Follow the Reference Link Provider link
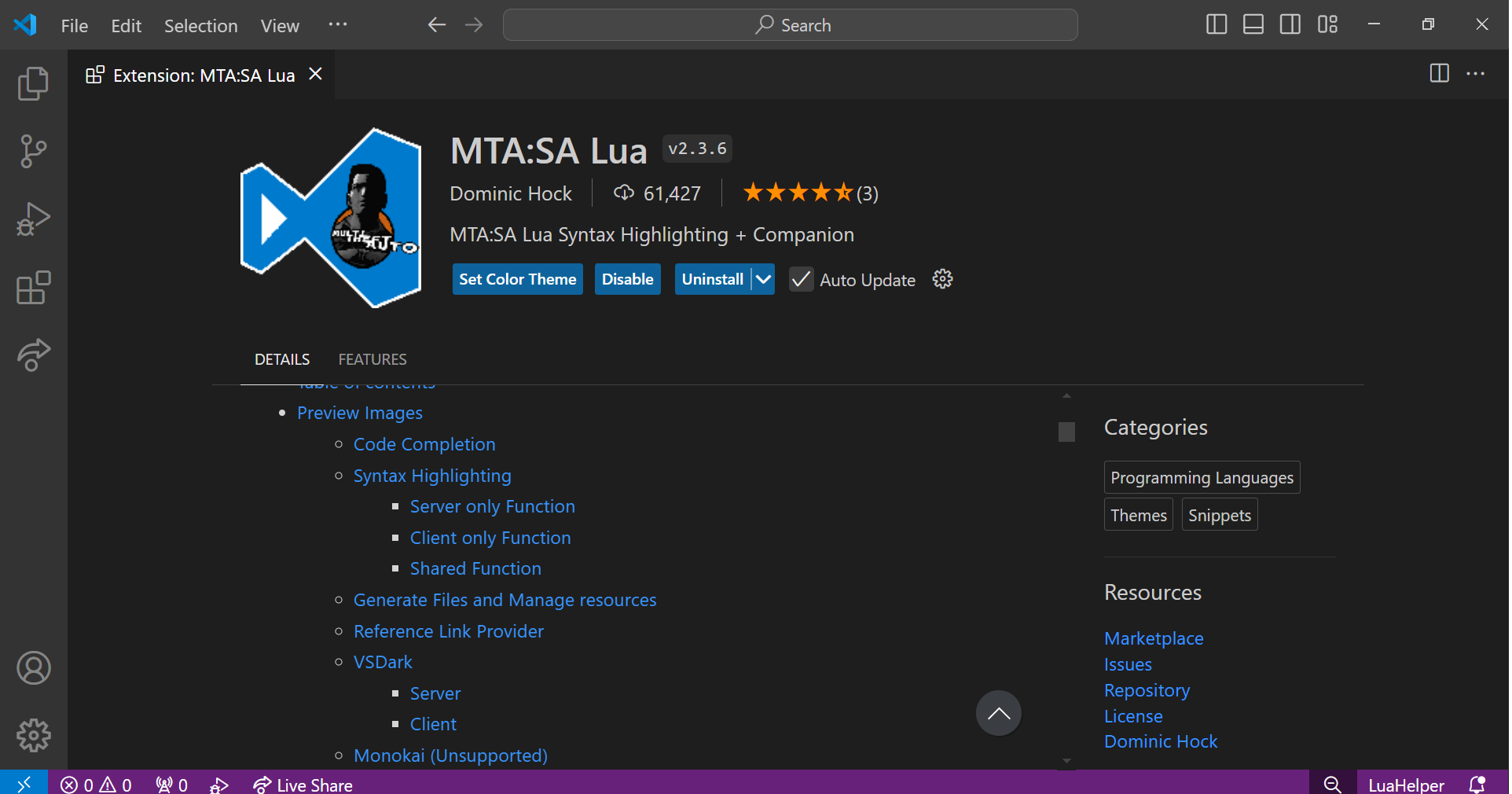The image size is (1512, 794). point(449,631)
